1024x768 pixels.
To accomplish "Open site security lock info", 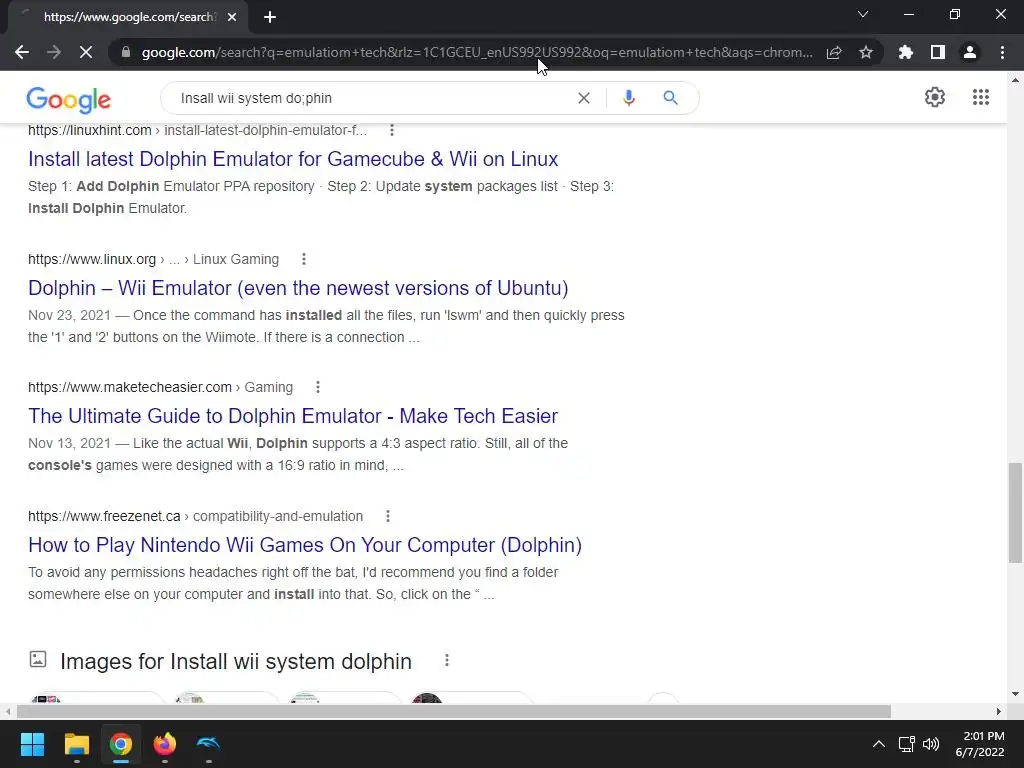I will [126, 52].
